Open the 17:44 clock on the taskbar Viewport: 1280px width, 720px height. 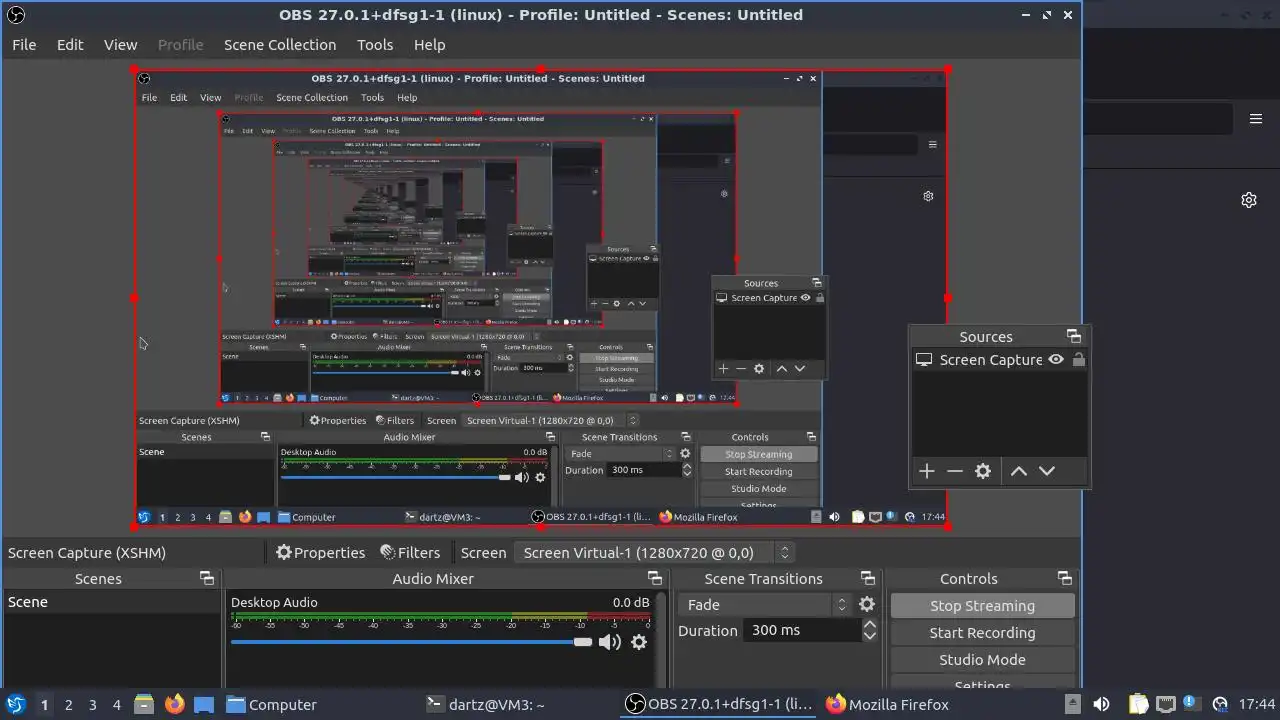click(1257, 704)
